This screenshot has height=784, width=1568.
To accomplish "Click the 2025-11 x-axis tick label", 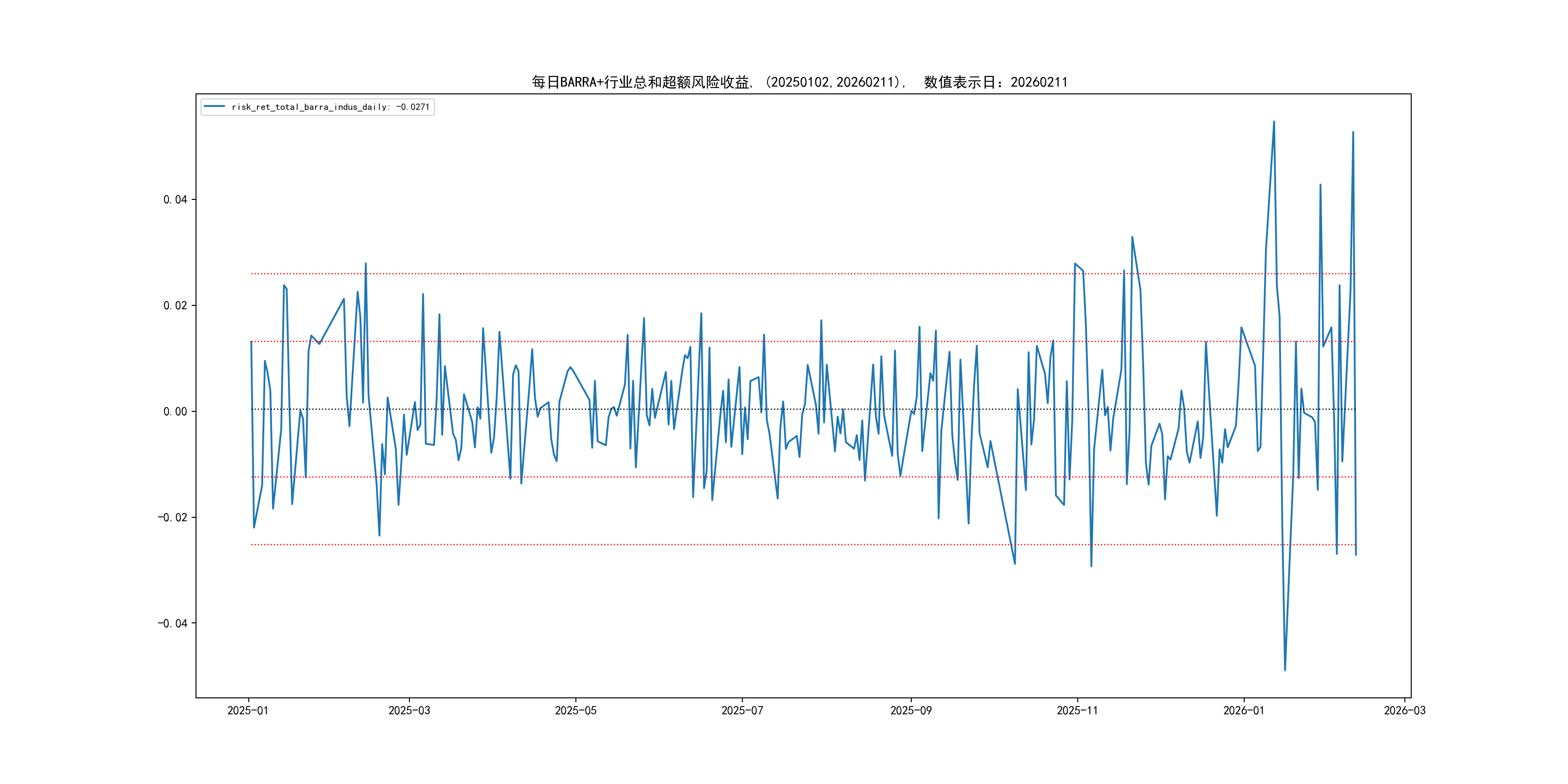I will point(1077,710).
